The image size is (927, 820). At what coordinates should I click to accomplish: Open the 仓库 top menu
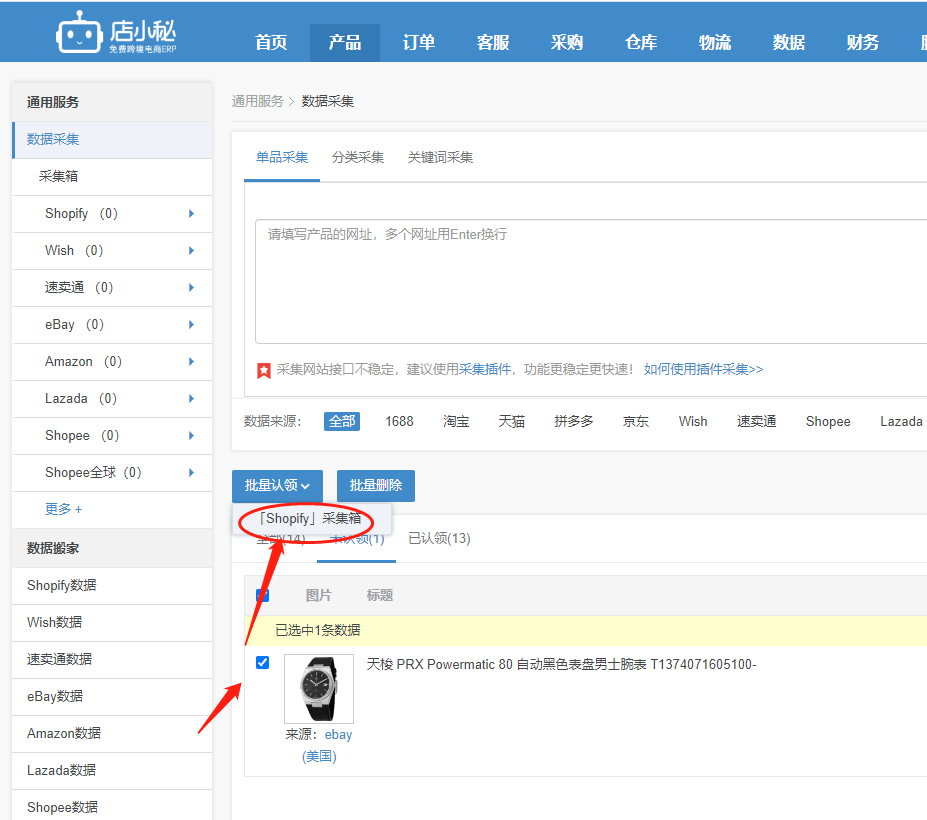click(641, 43)
